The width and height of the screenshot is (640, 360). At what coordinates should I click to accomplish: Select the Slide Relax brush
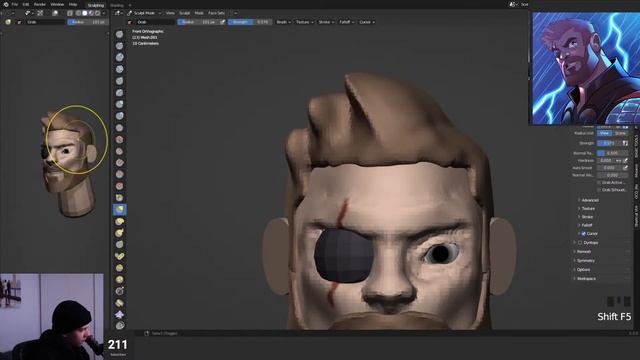click(120, 291)
